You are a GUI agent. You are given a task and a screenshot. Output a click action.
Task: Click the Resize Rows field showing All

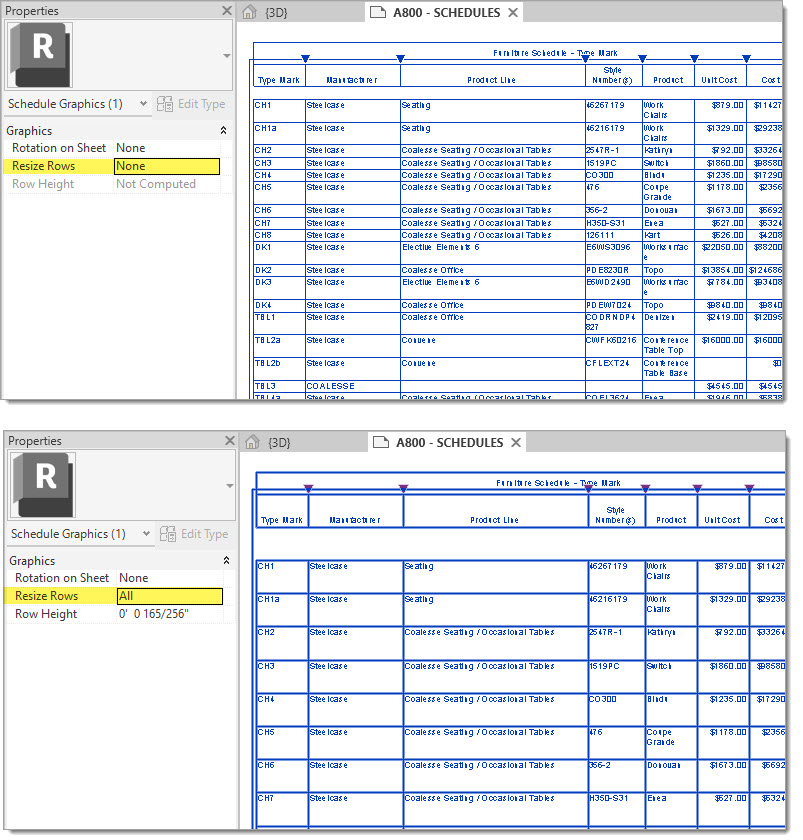(170, 596)
